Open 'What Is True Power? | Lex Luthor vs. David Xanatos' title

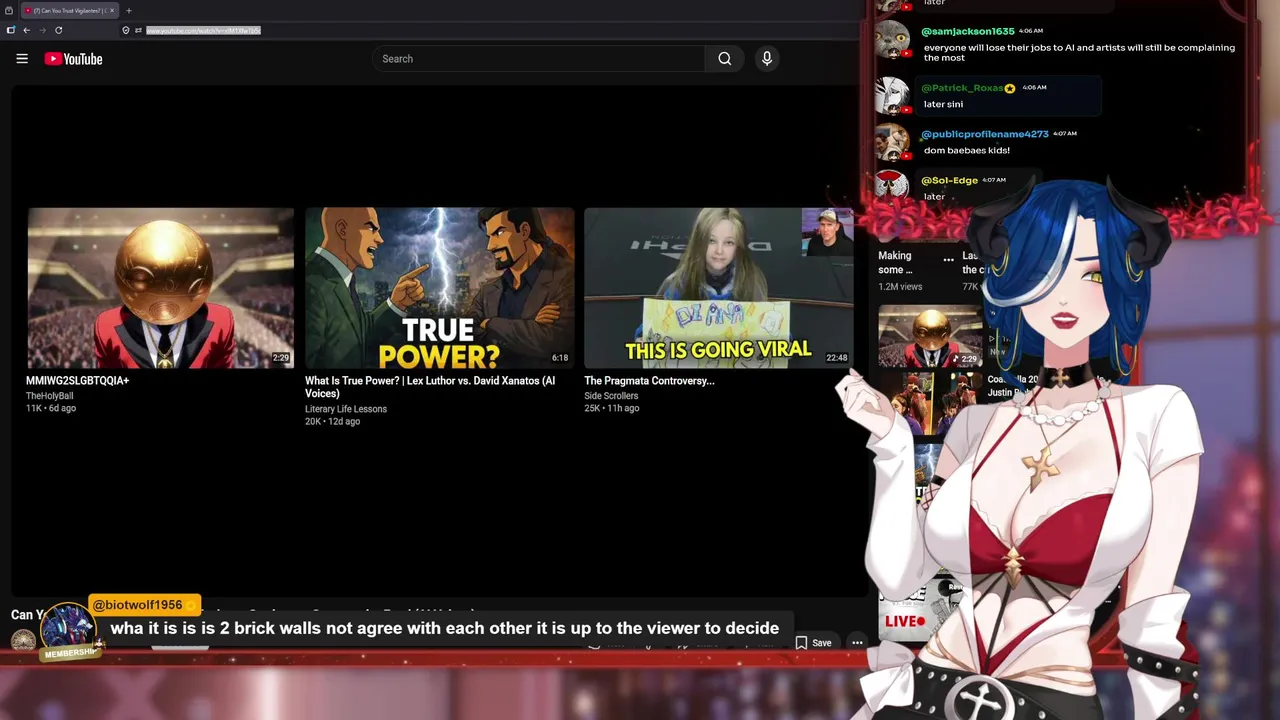(x=430, y=387)
